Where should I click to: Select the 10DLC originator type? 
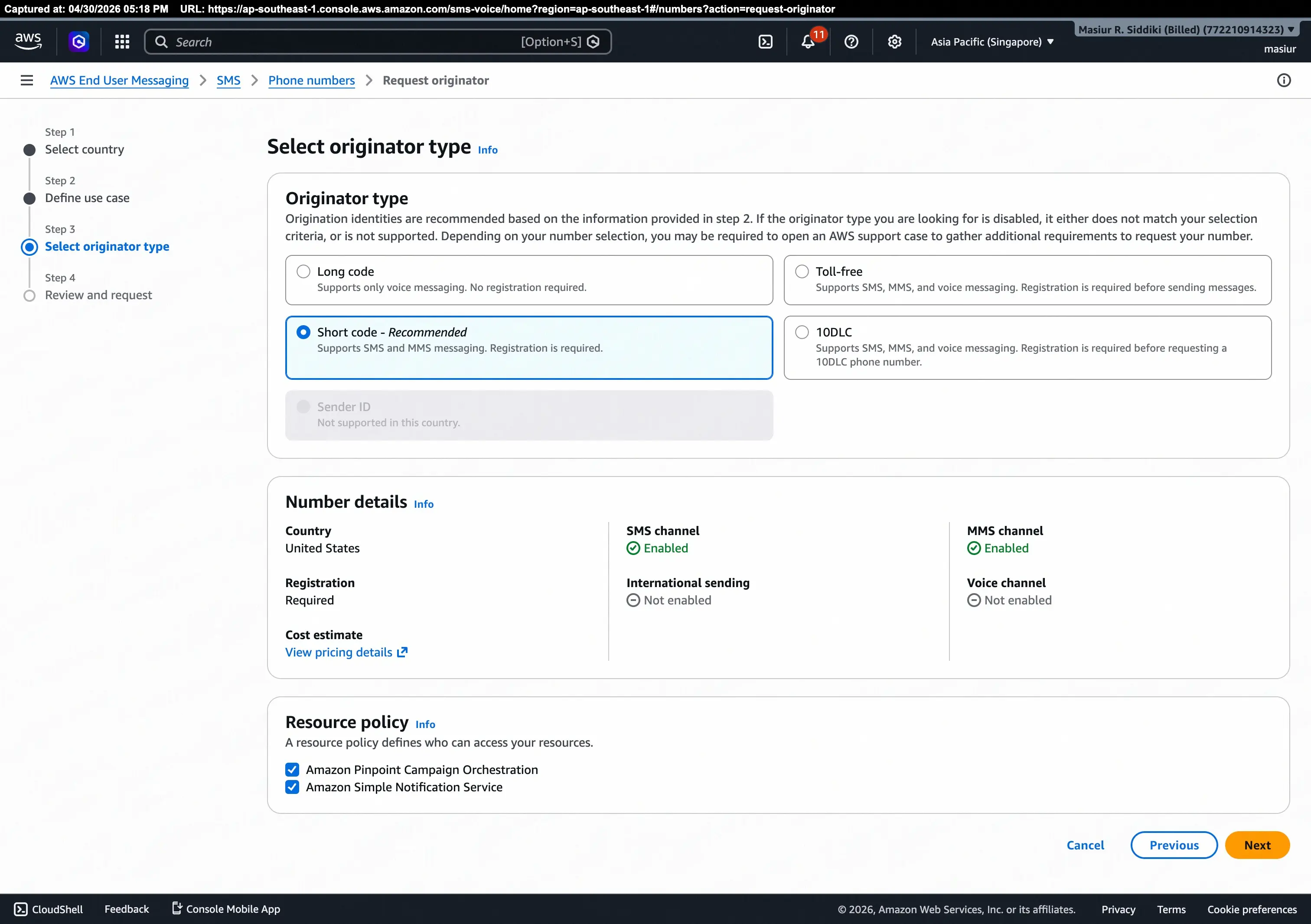1027,348
